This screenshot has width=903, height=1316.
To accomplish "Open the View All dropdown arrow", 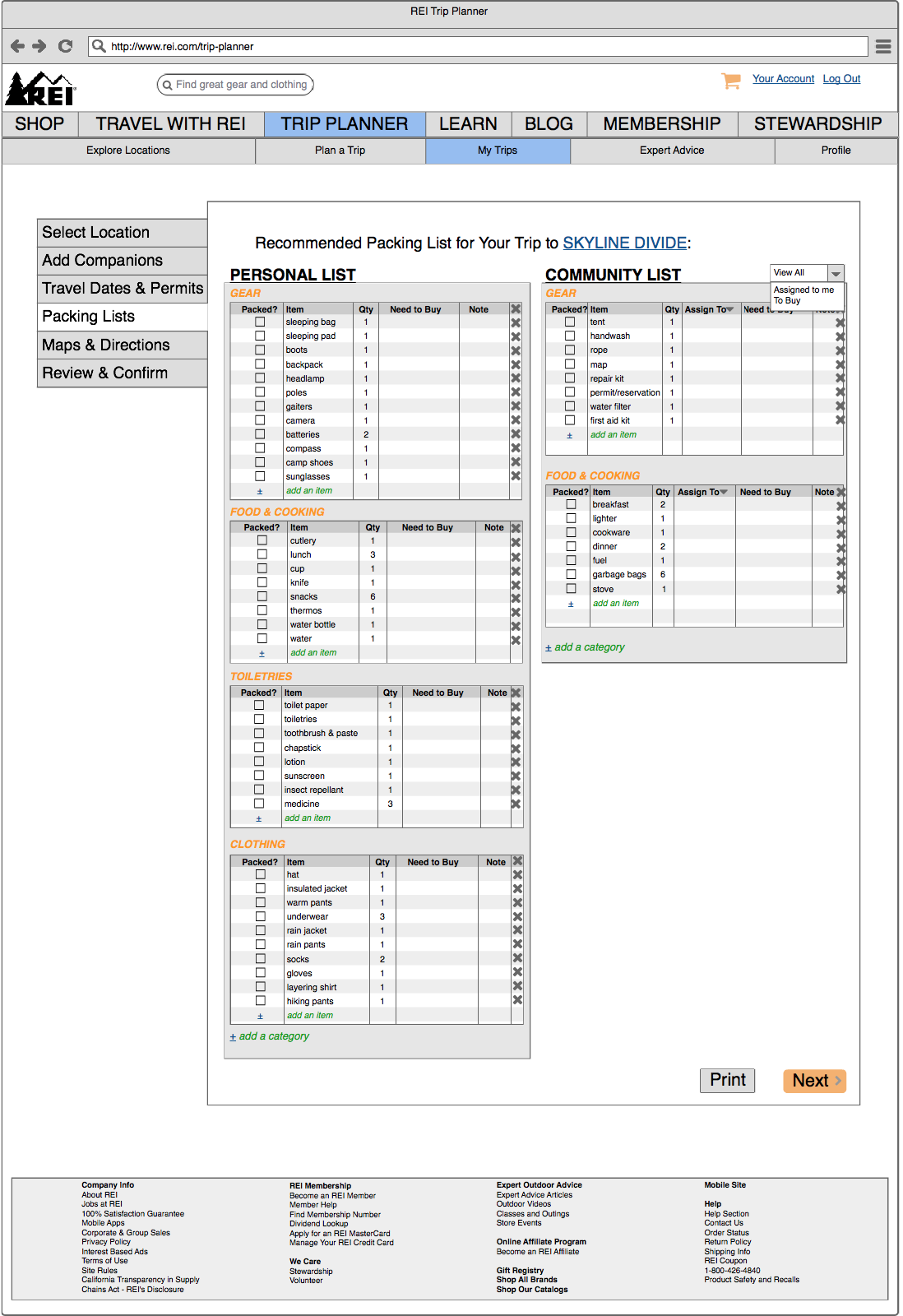I will pos(836,273).
